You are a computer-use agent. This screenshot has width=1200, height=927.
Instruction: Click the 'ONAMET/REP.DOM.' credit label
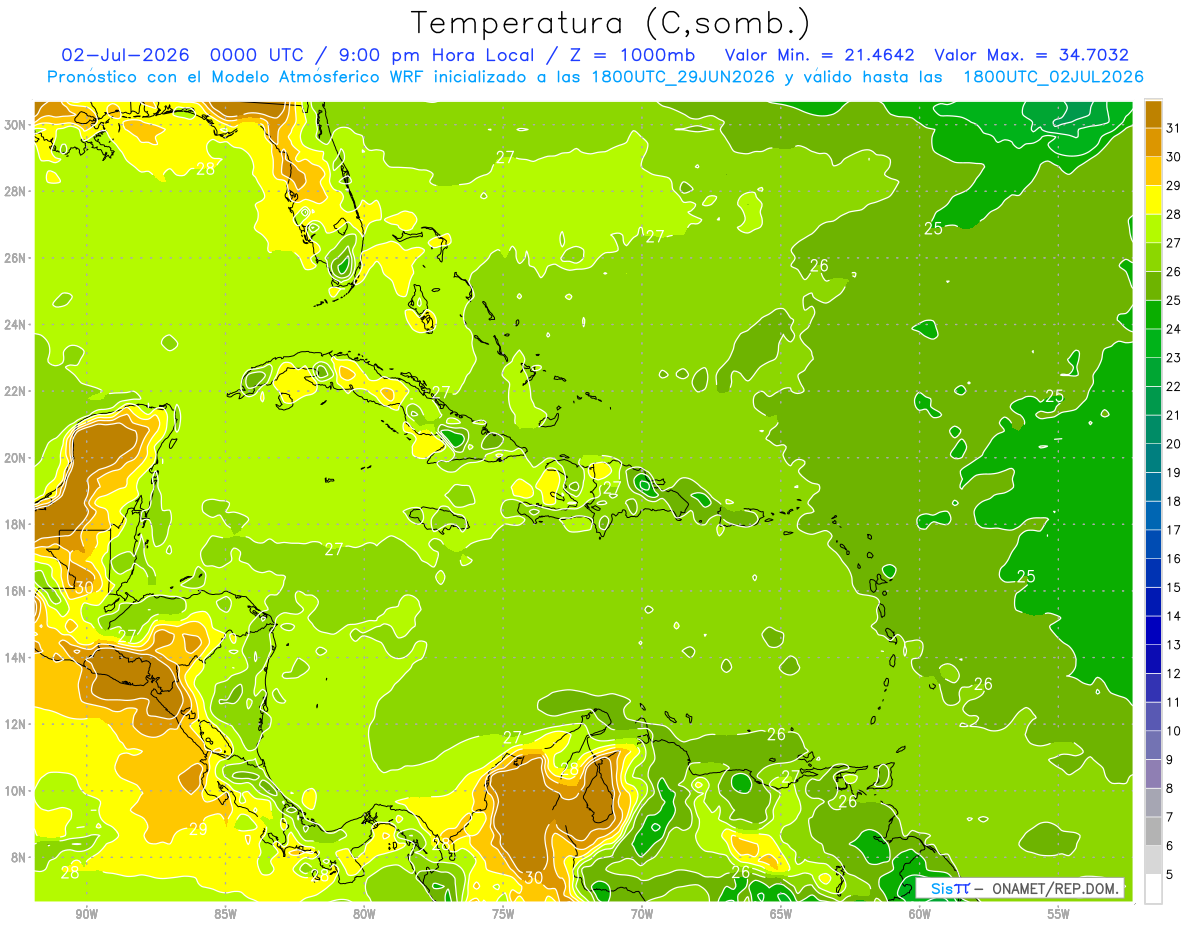1056,888
